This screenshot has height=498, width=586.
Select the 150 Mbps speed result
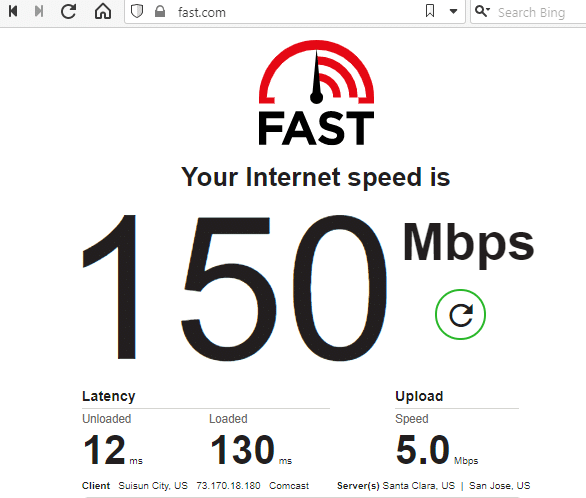308,287
